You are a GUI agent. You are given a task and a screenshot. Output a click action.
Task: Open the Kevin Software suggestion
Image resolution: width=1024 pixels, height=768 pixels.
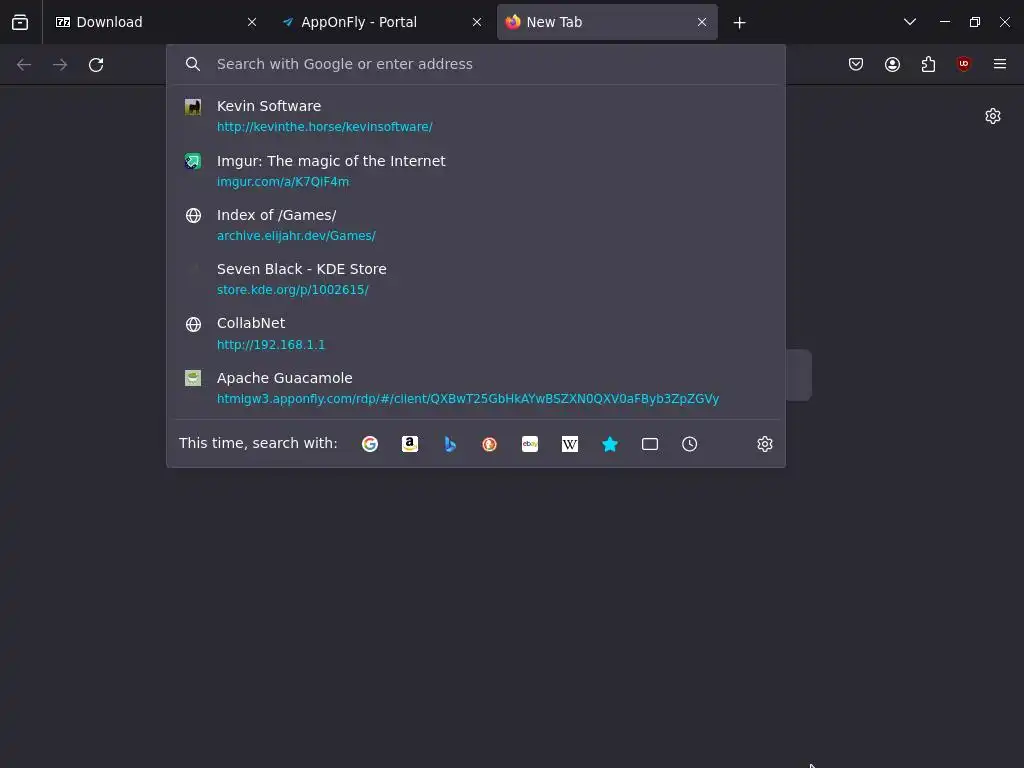[476, 116]
